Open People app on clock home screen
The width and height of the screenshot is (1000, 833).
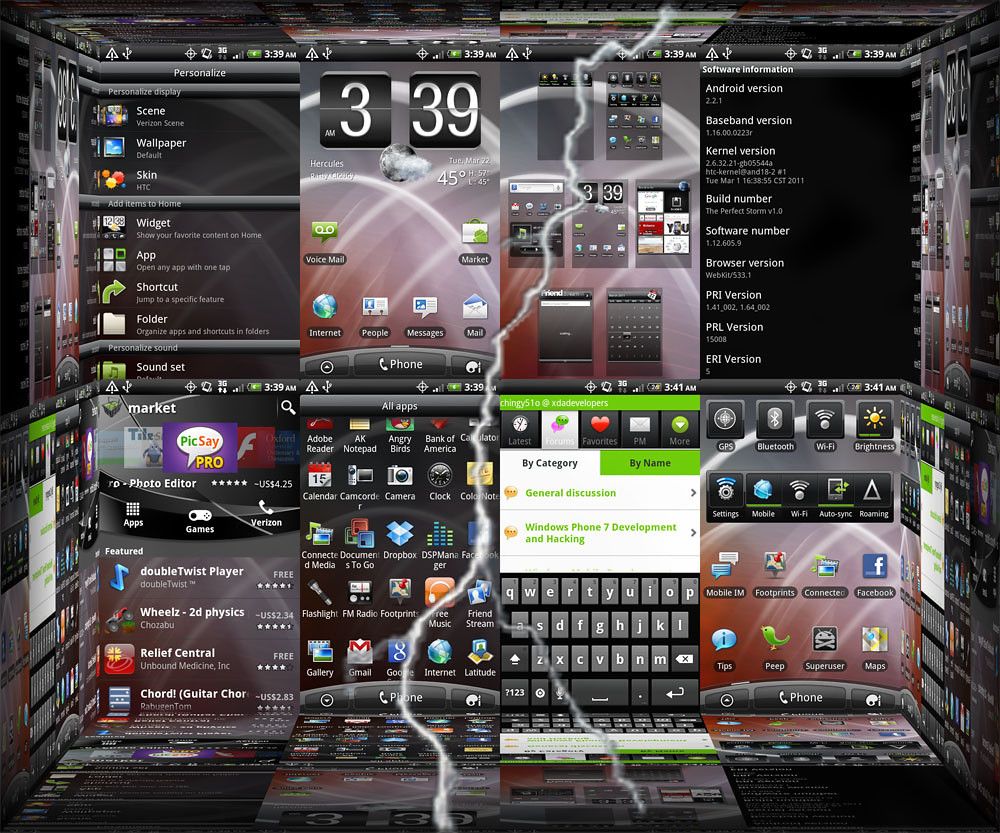(x=374, y=316)
